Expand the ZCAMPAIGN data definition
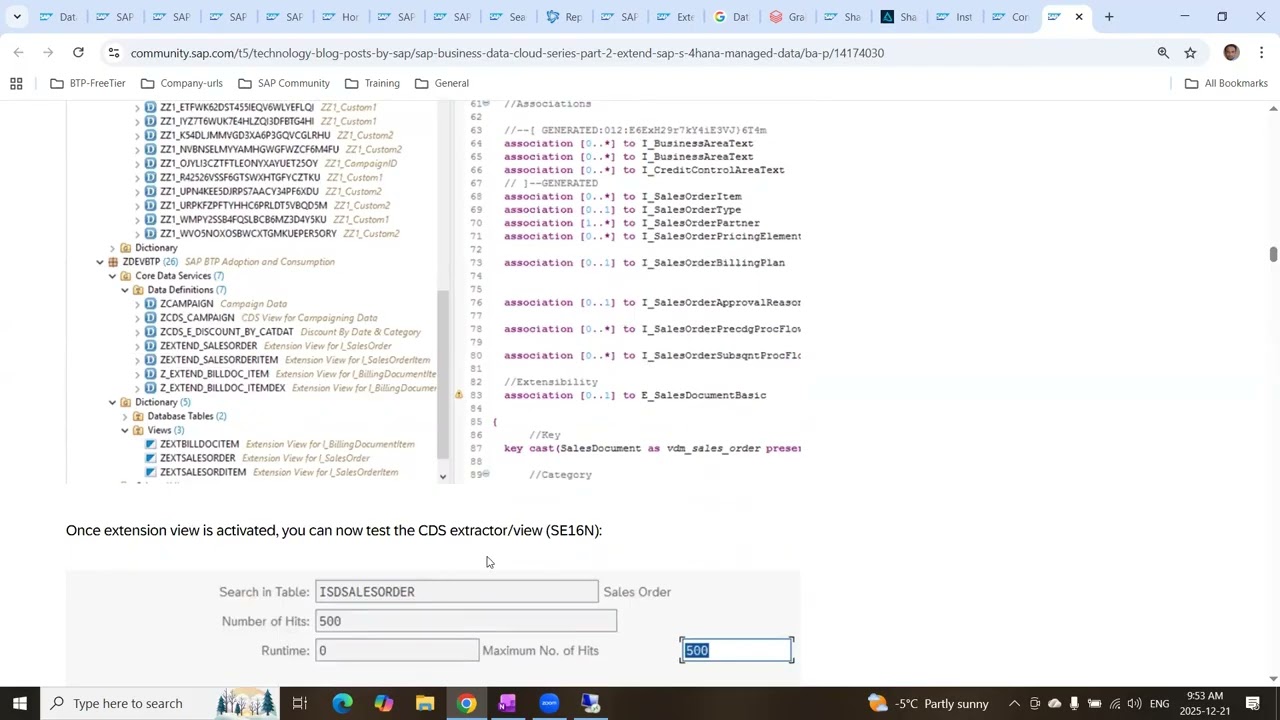1280x720 pixels. coord(137,304)
